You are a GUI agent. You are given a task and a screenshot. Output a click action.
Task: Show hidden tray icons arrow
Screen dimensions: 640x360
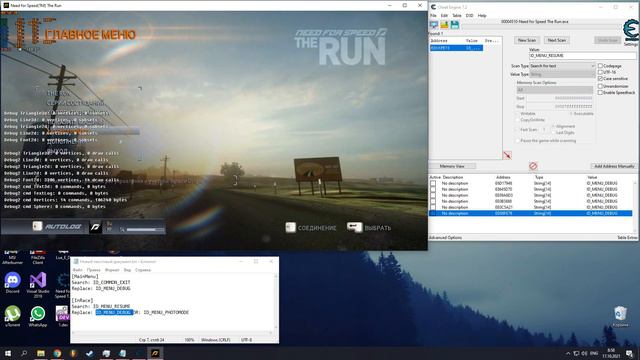click(568, 353)
